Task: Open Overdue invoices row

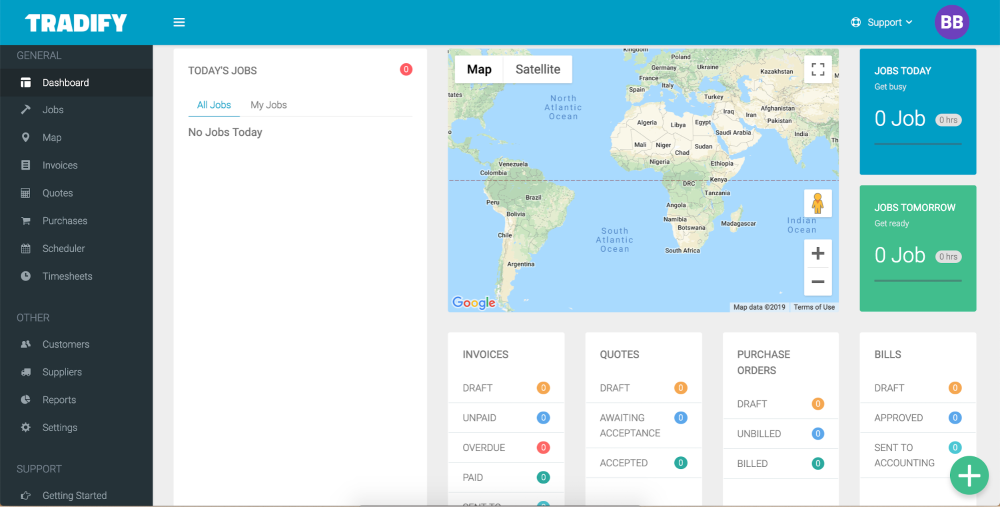Action: [x=506, y=448]
